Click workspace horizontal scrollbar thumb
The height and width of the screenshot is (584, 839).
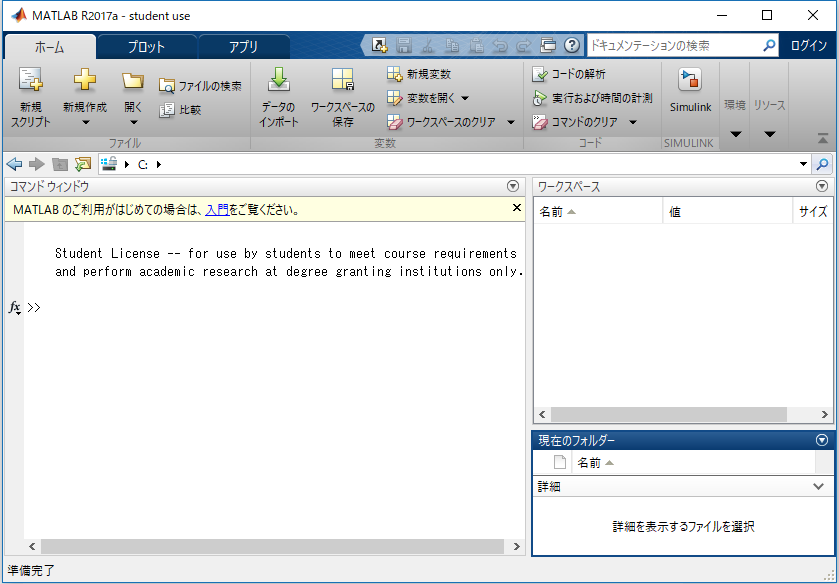669,414
